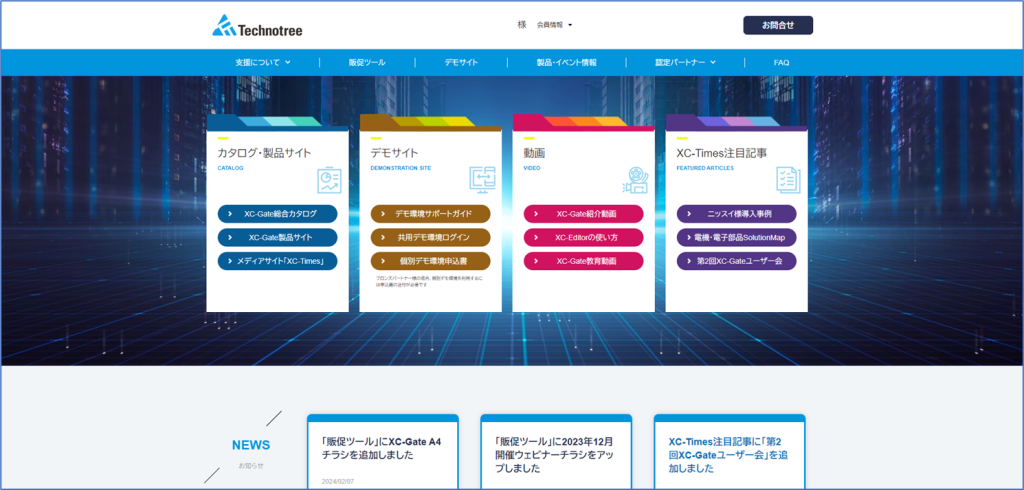This screenshot has width=1024, height=490.
Task: Open the 販促ツール menu item
Action: click(367, 62)
